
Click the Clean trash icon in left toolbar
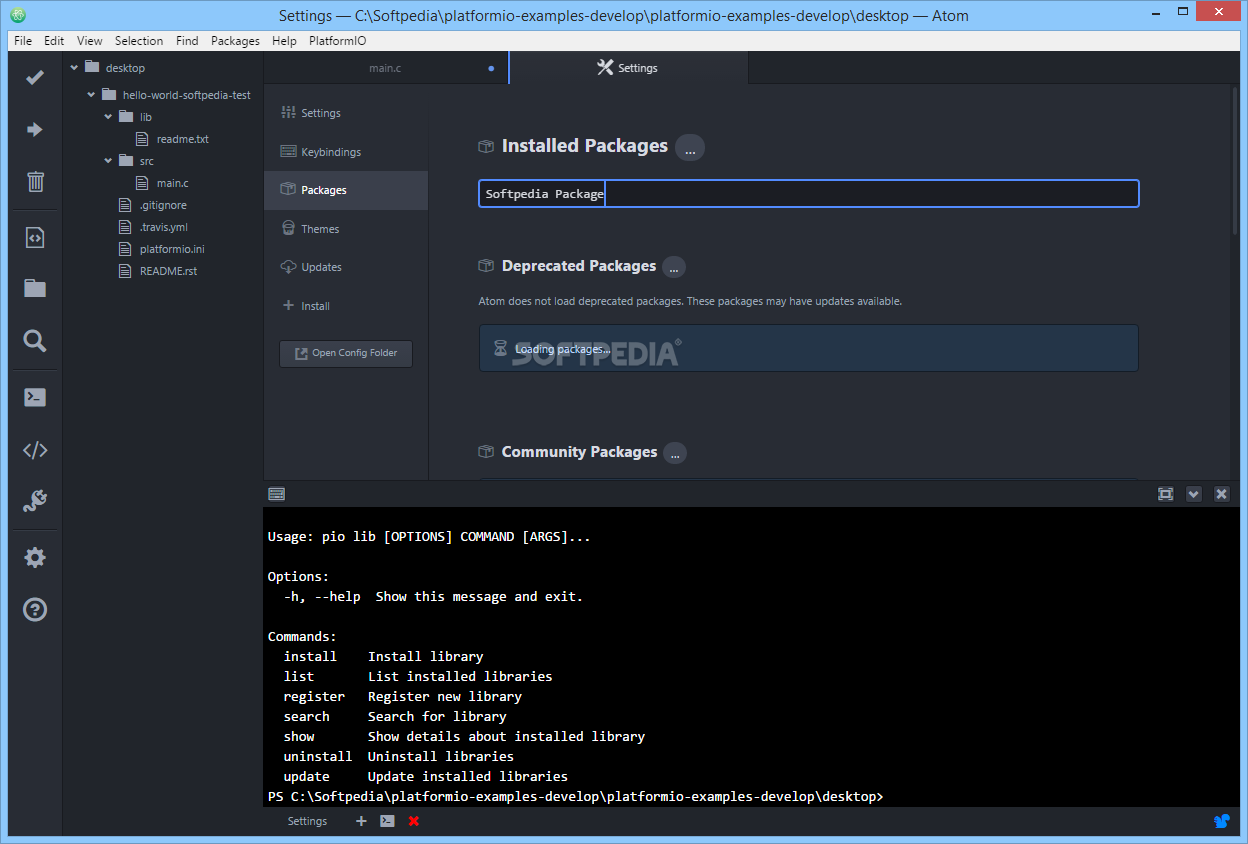tap(35, 181)
